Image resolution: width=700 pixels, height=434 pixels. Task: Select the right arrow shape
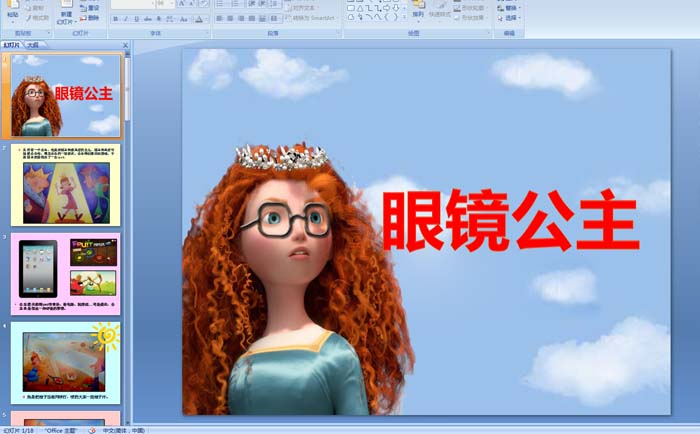pos(386,8)
